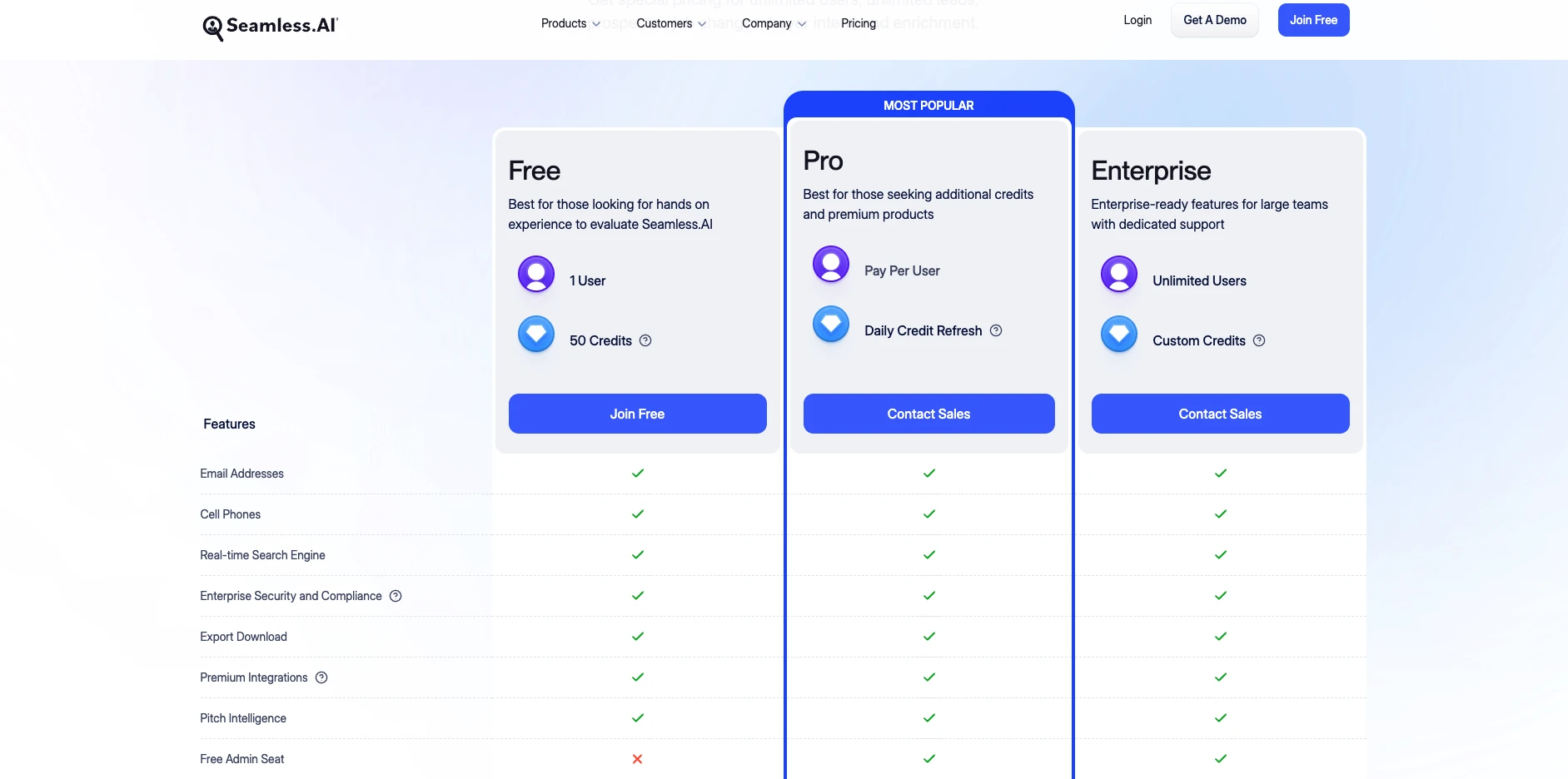This screenshot has height=779, width=1568.
Task: Open help icon for Premium Integrations
Action: tap(321, 677)
